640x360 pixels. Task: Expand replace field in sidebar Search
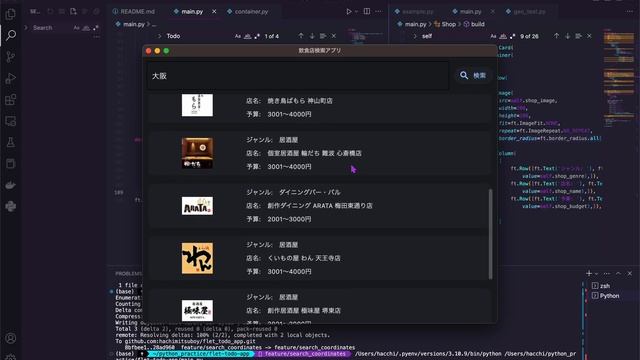click(26, 28)
